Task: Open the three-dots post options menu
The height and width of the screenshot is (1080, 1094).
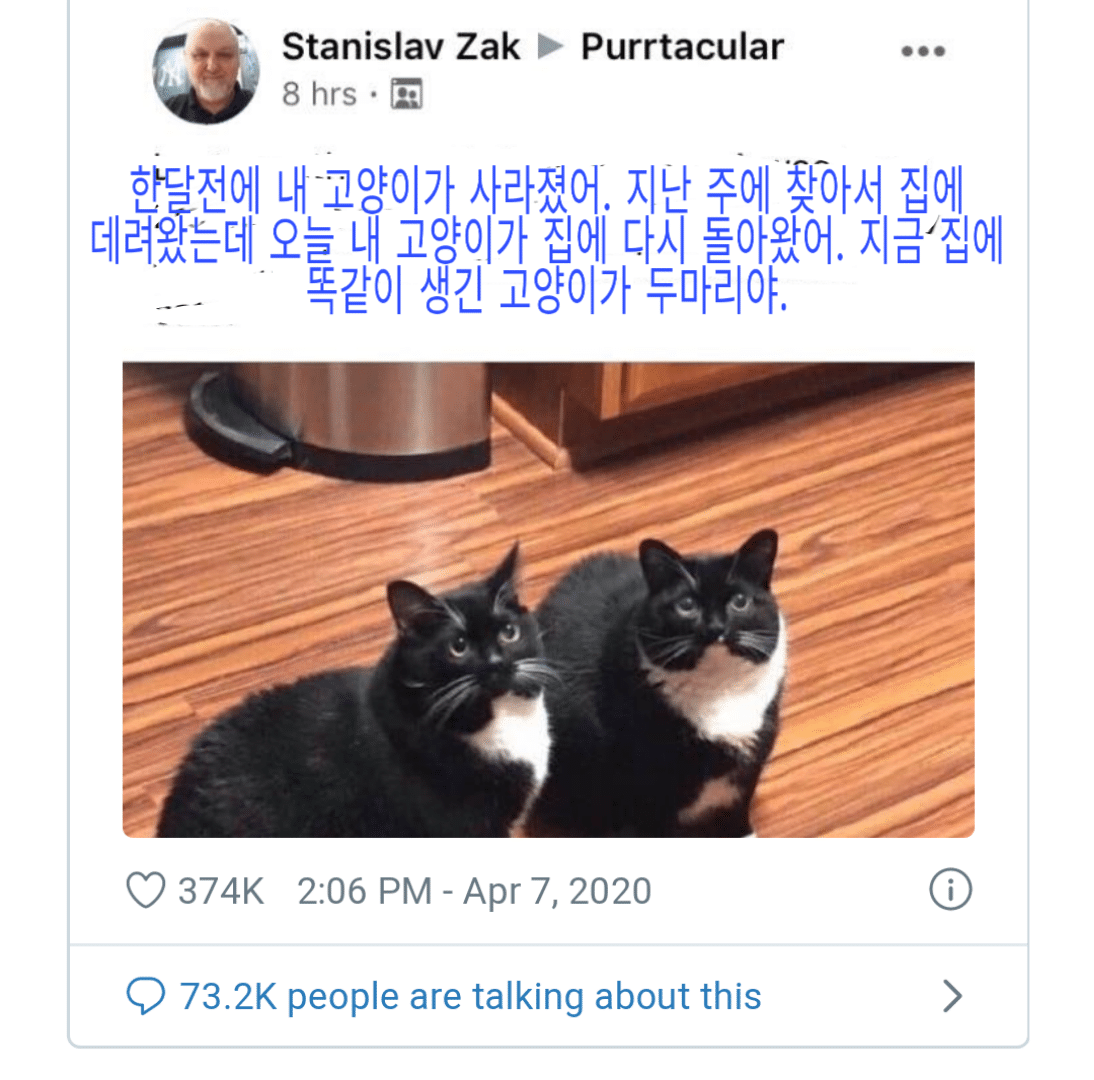Action: [922, 51]
